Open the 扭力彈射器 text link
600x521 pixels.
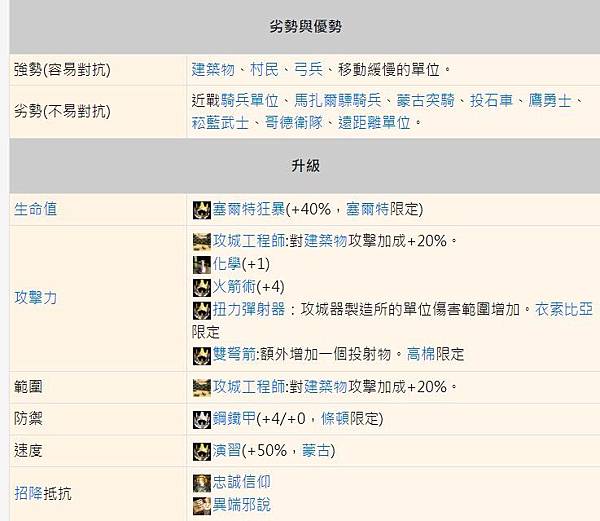[249, 309]
